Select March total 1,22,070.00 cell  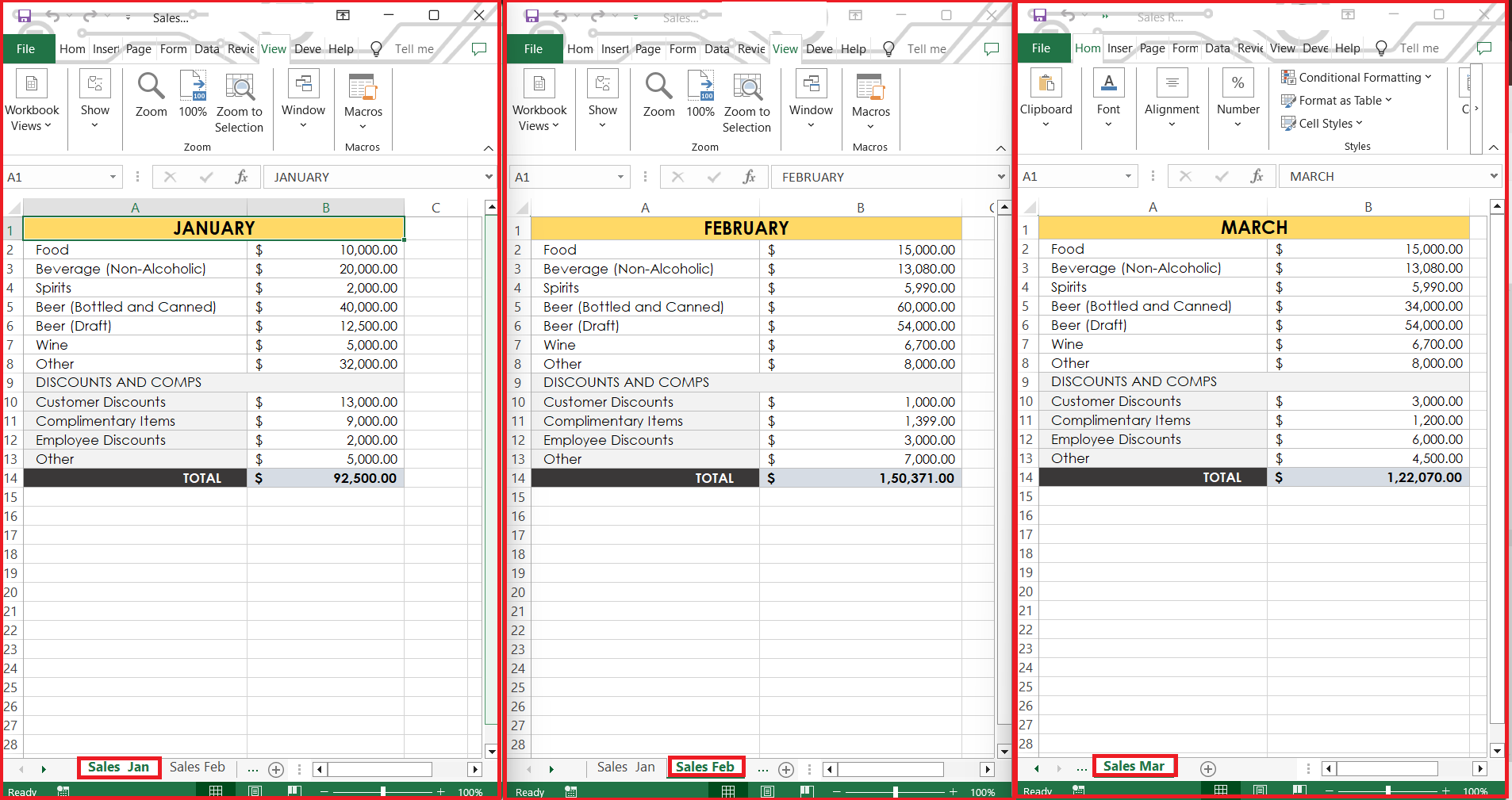(x=1368, y=477)
